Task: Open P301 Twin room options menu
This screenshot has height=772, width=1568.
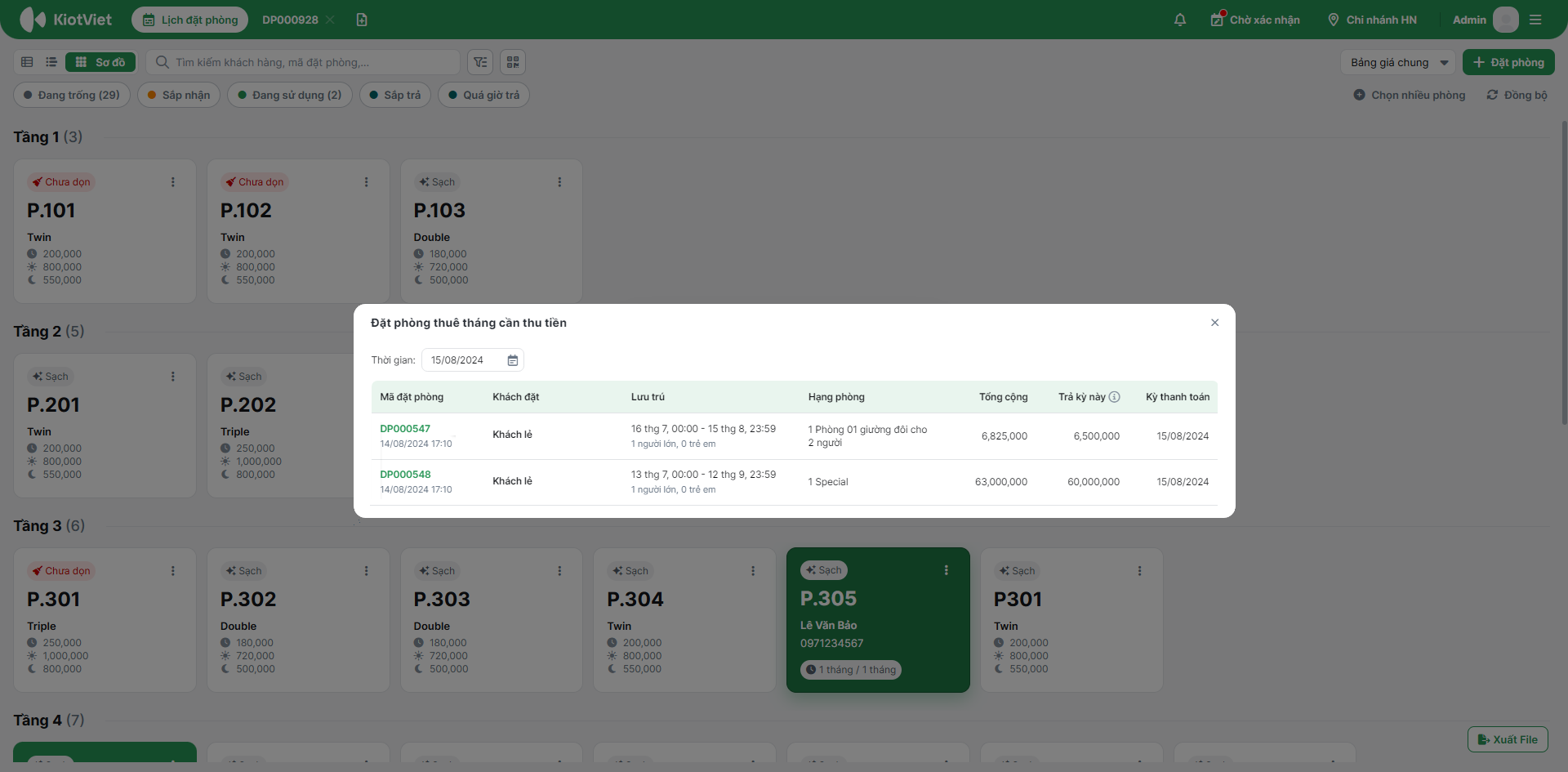Action: point(1140,571)
